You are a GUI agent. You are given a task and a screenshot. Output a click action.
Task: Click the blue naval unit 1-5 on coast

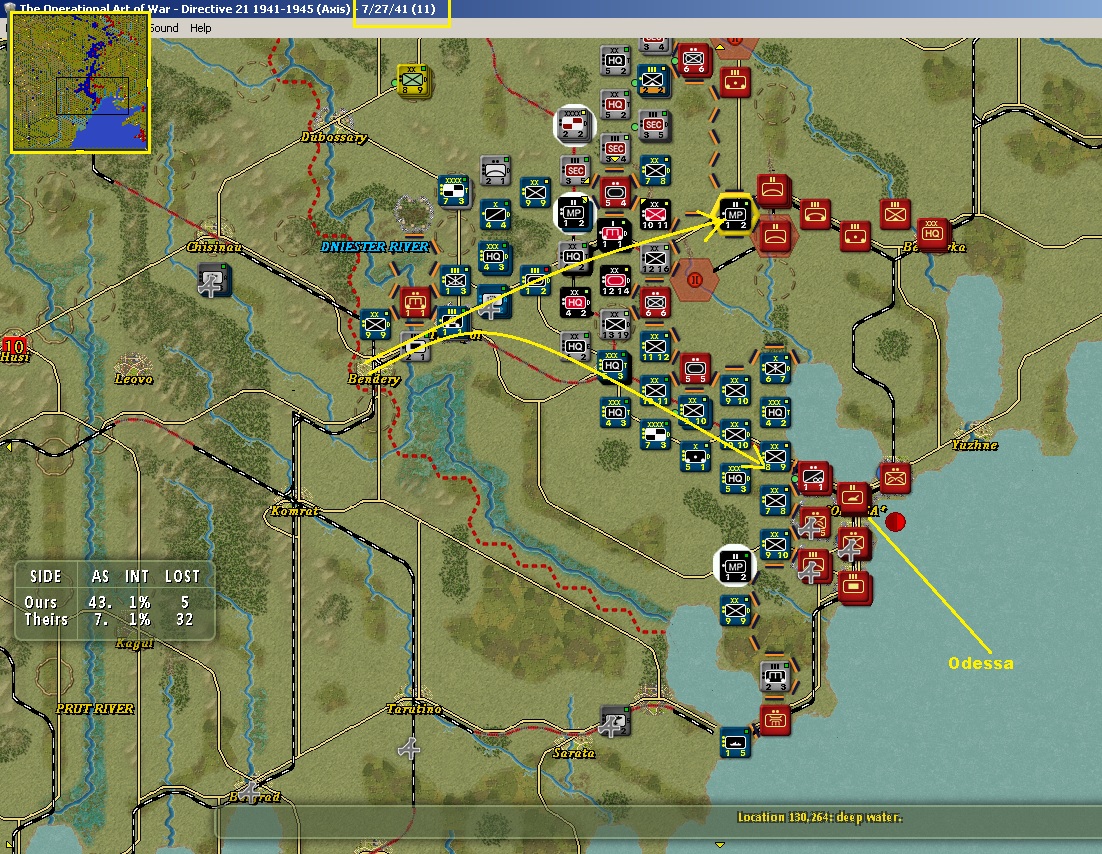(x=735, y=742)
